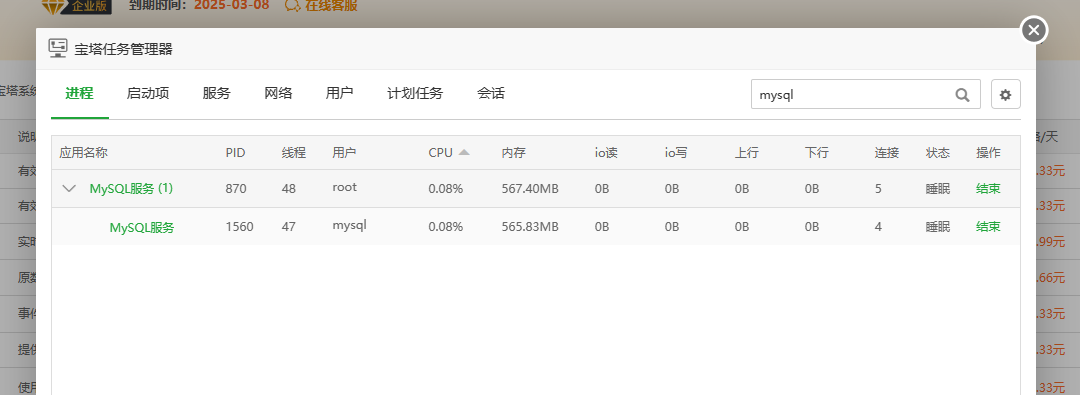Image resolution: width=1080 pixels, height=395 pixels.
Task: Click the 上行 column header
Action: (x=747, y=153)
